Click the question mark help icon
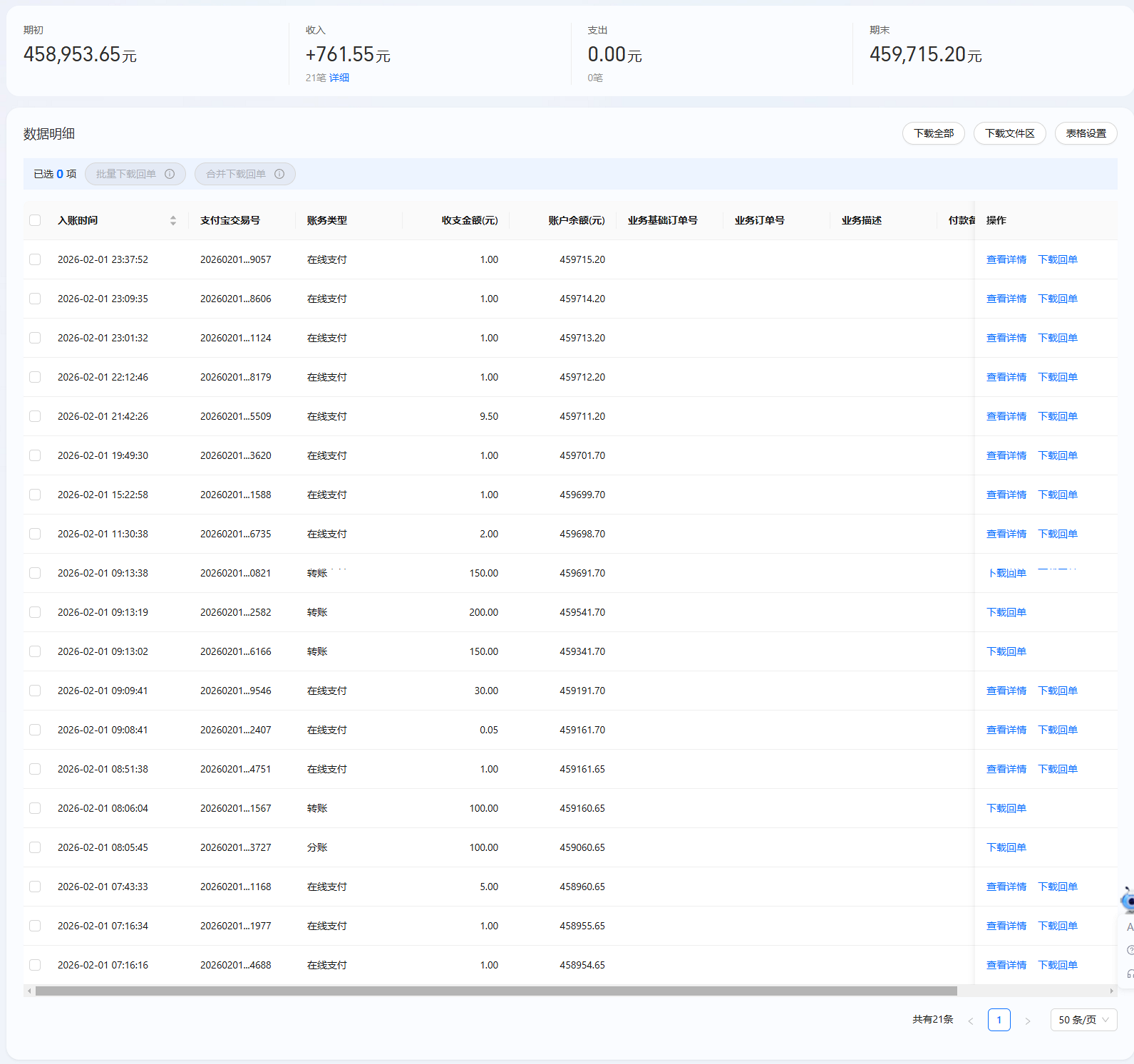Viewport: 1134px width, 1064px height. pyautogui.click(x=1130, y=950)
